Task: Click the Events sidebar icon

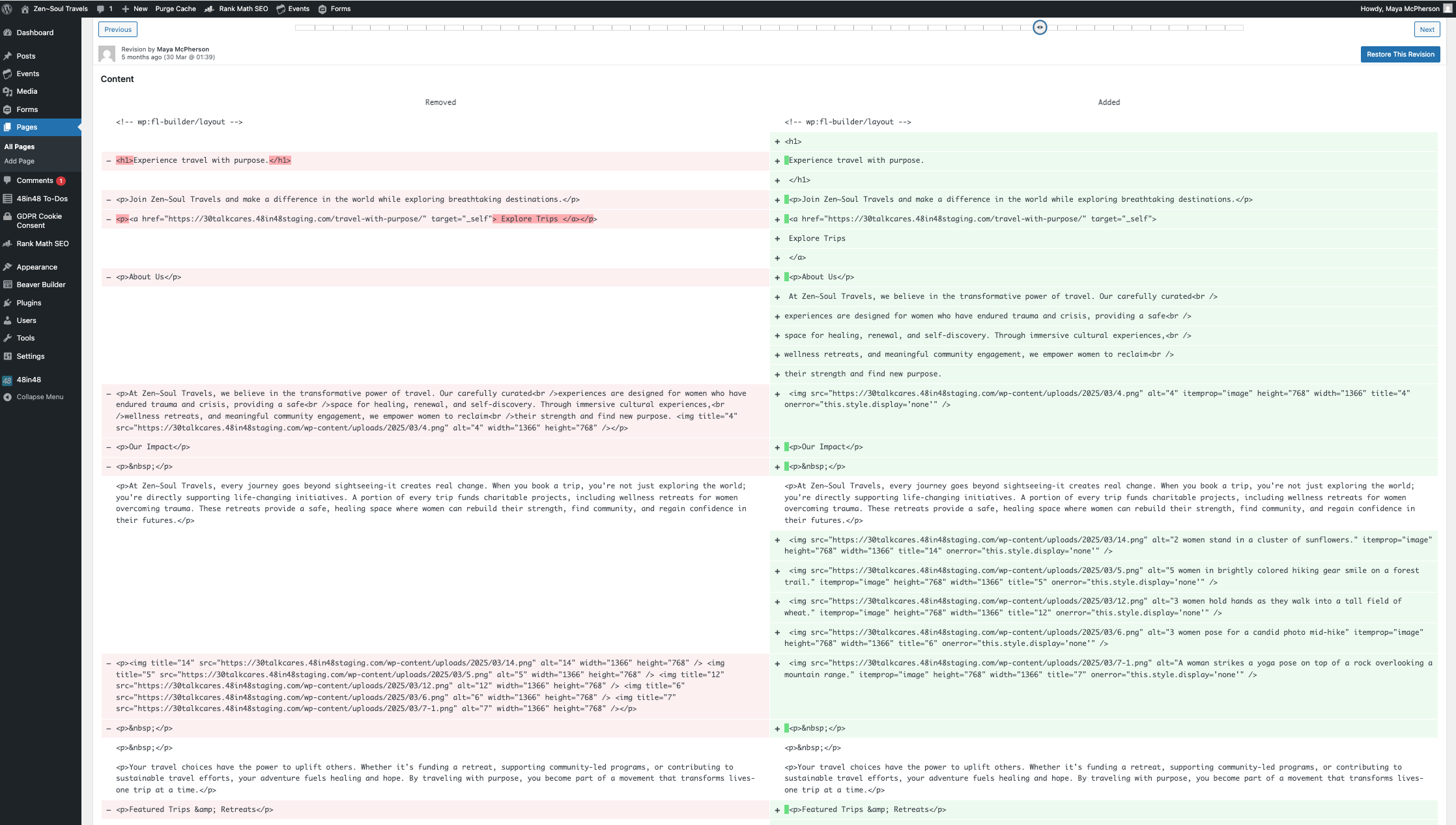Action: [x=8, y=74]
